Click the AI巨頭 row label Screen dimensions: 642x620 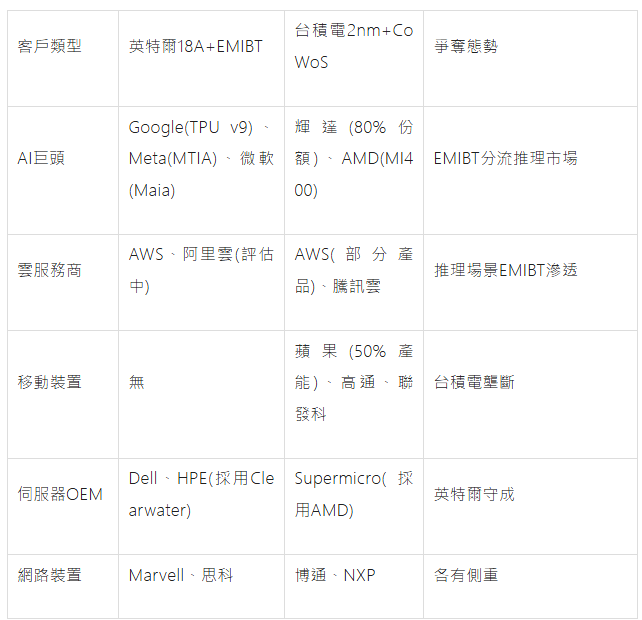tap(41, 158)
